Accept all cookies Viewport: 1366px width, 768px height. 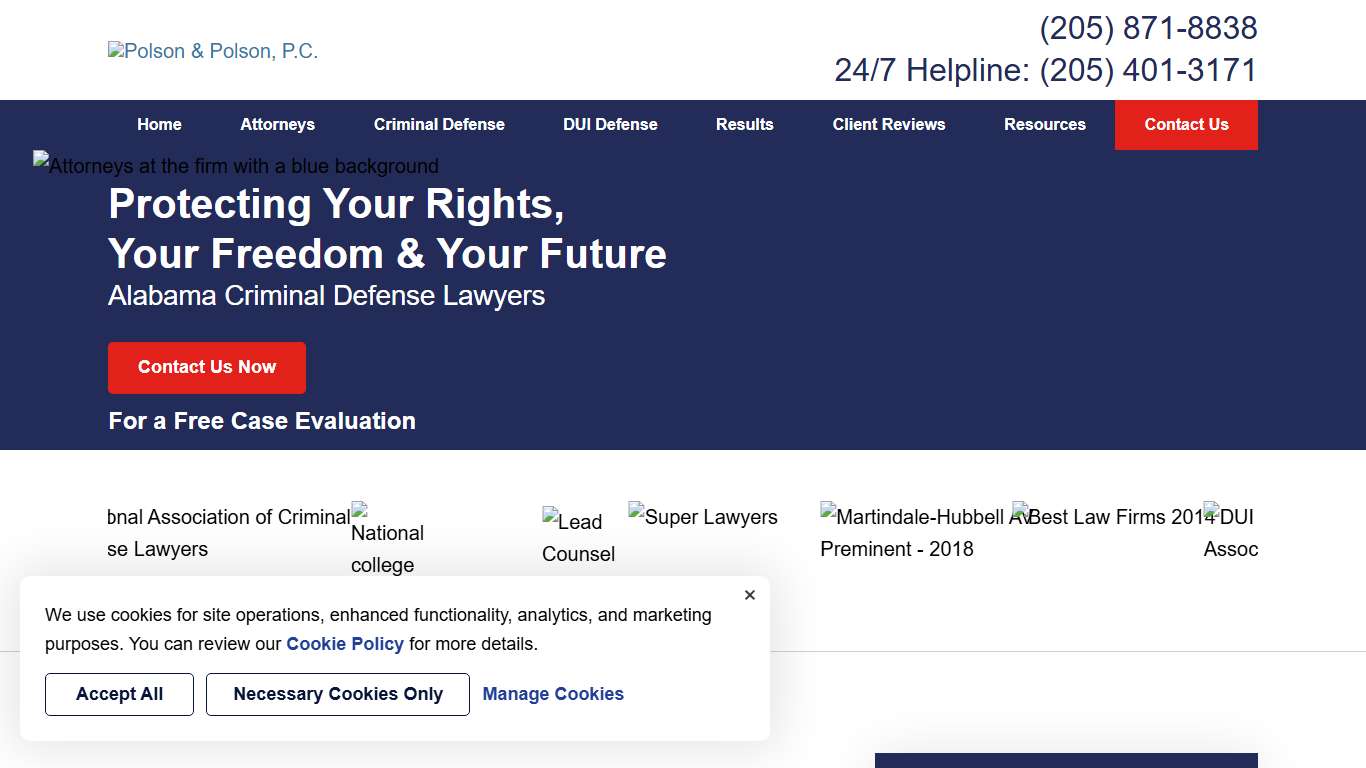point(119,694)
